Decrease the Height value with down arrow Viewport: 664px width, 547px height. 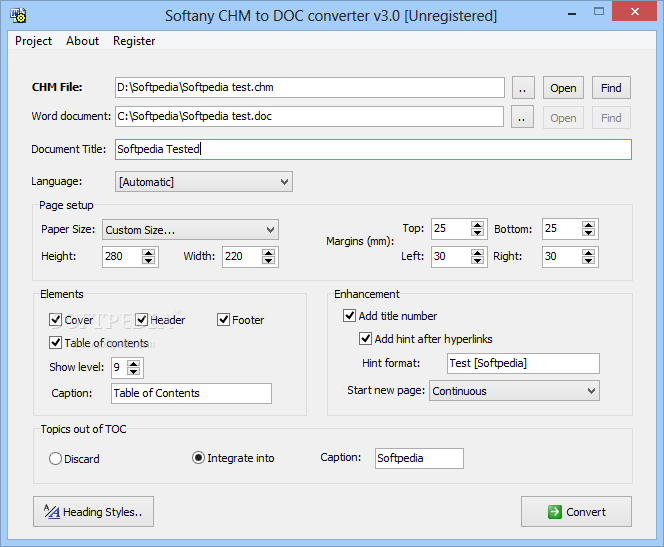148,260
